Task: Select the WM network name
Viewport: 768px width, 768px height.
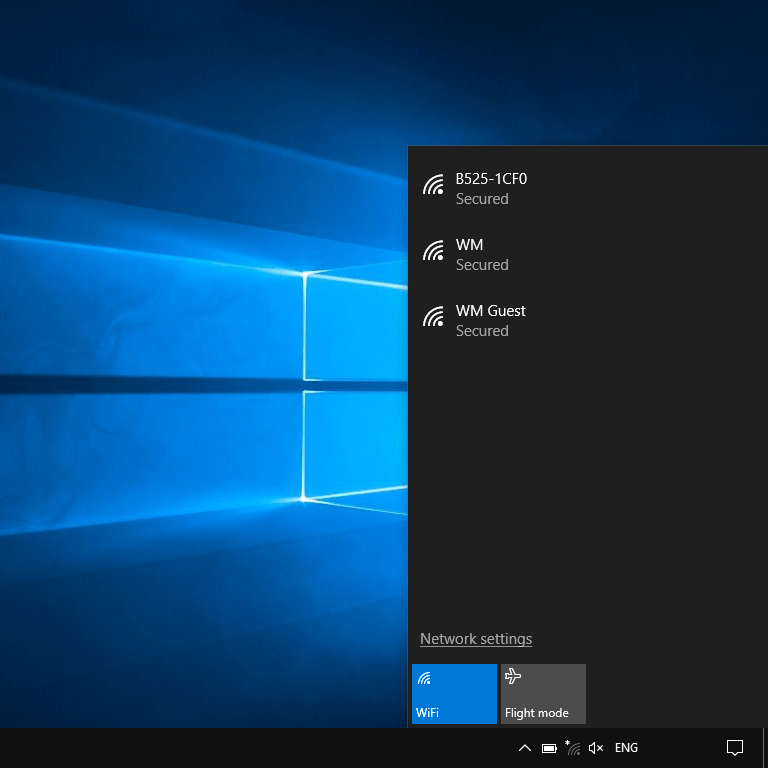Action: (469, 245)
